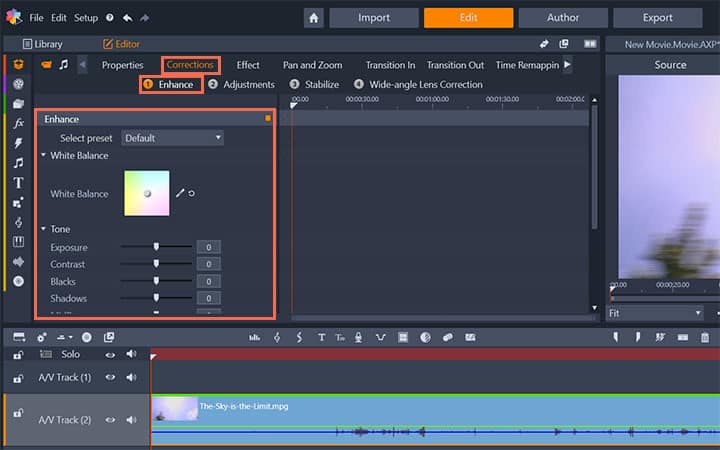
Task: Toggle the speaker on the Solo row
Action: click(x=131, y=354)
